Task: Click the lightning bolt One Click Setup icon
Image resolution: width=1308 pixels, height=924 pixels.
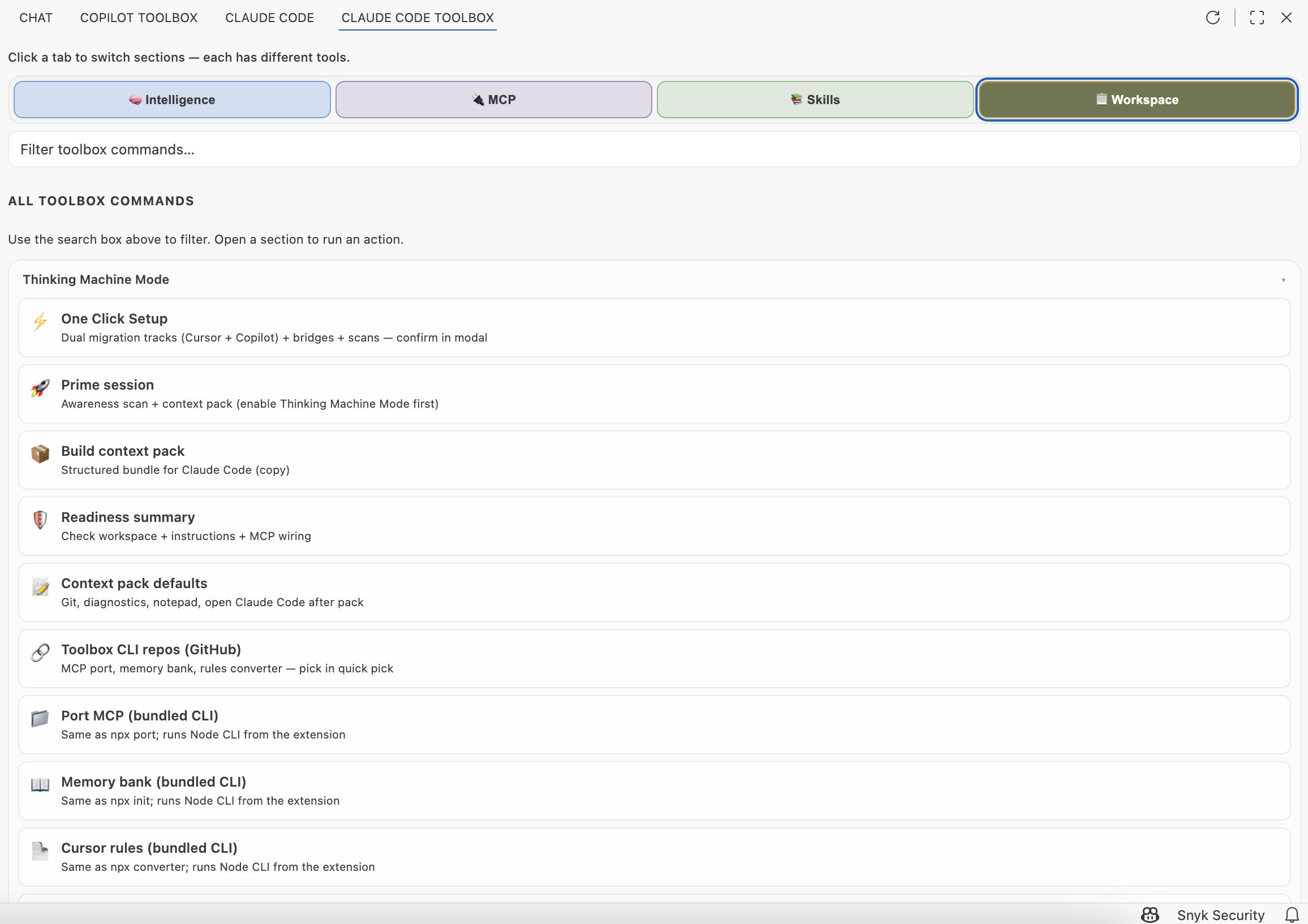Action: point(40,322)
